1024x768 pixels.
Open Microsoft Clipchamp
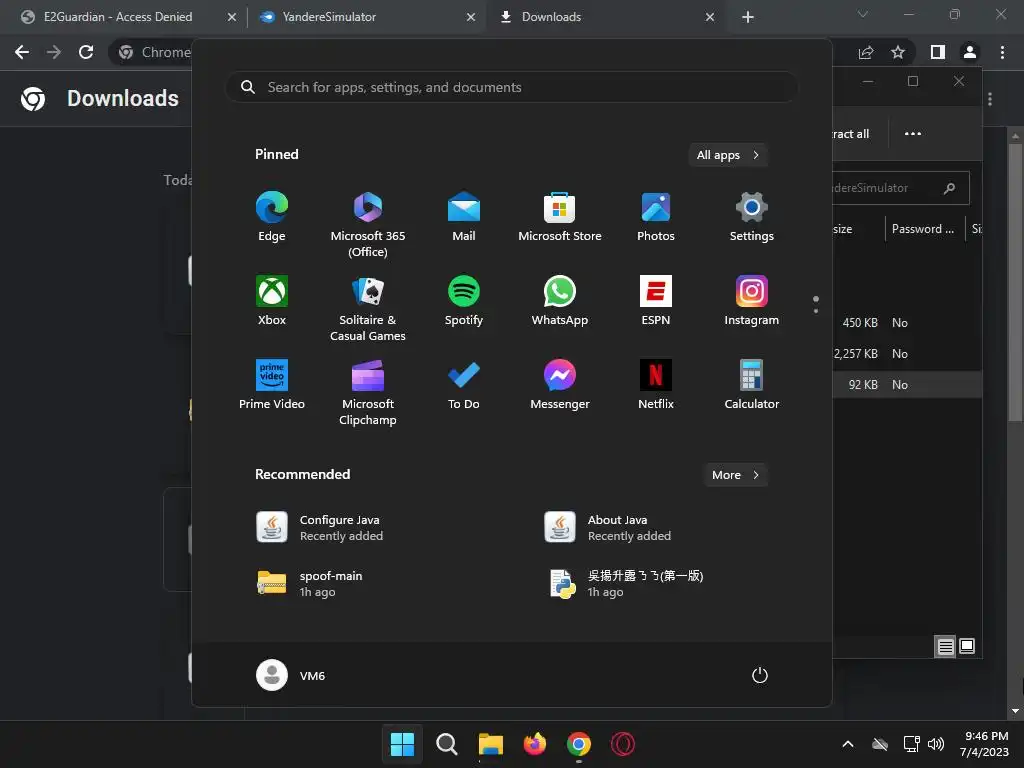368,392
